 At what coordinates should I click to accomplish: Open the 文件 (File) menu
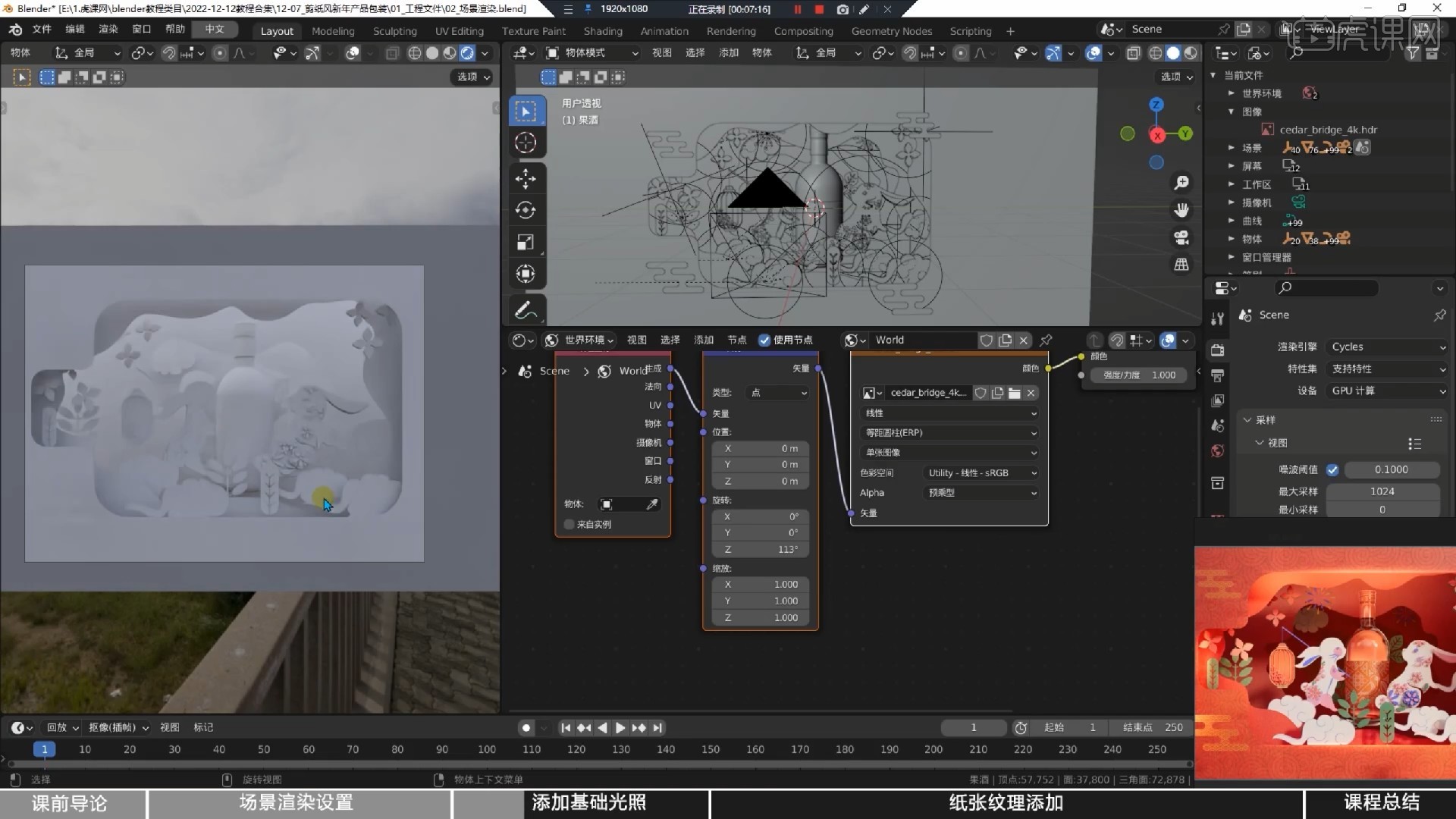coord(42,29)
